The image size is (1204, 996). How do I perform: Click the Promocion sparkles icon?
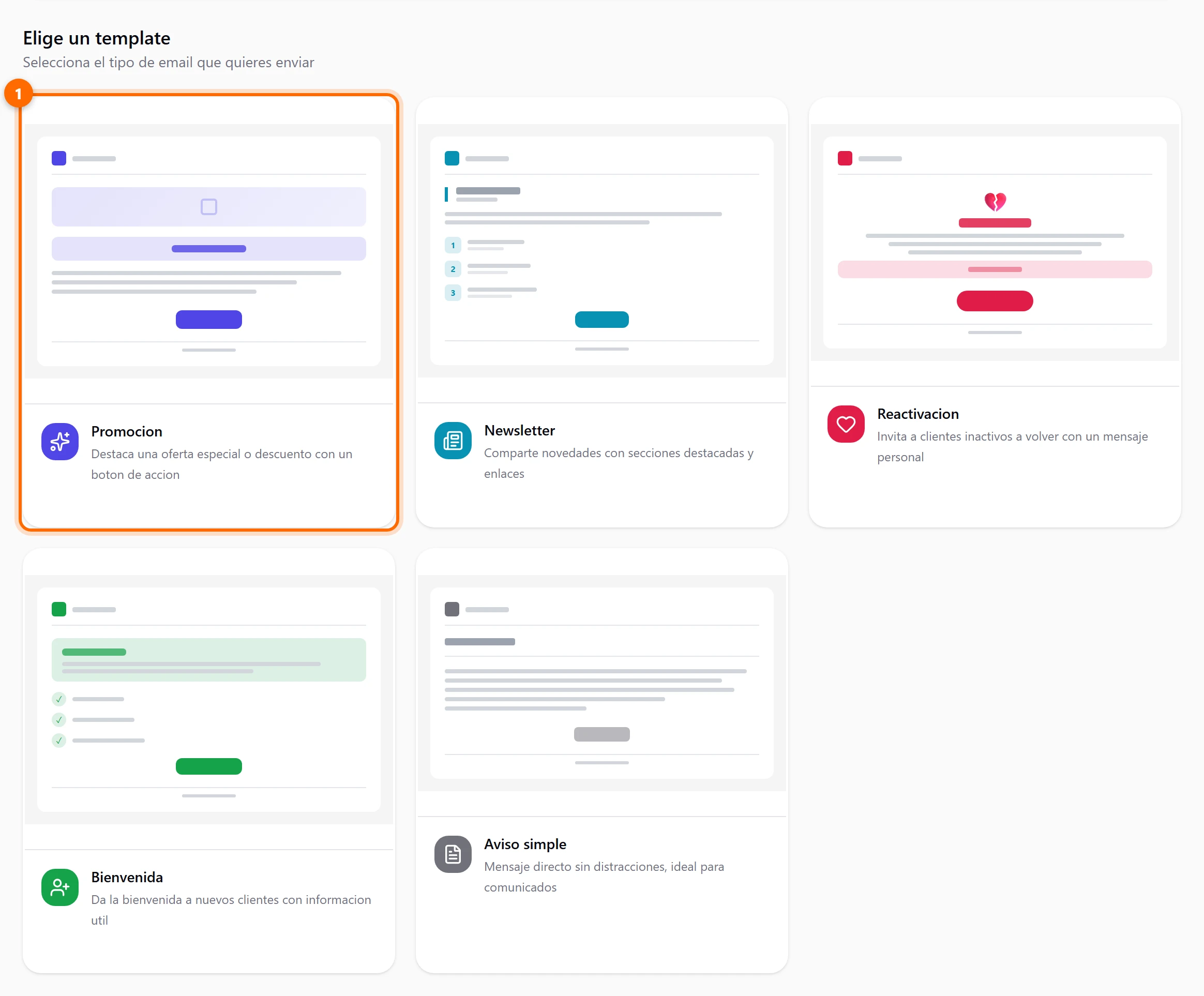click(x=59, y=442)
